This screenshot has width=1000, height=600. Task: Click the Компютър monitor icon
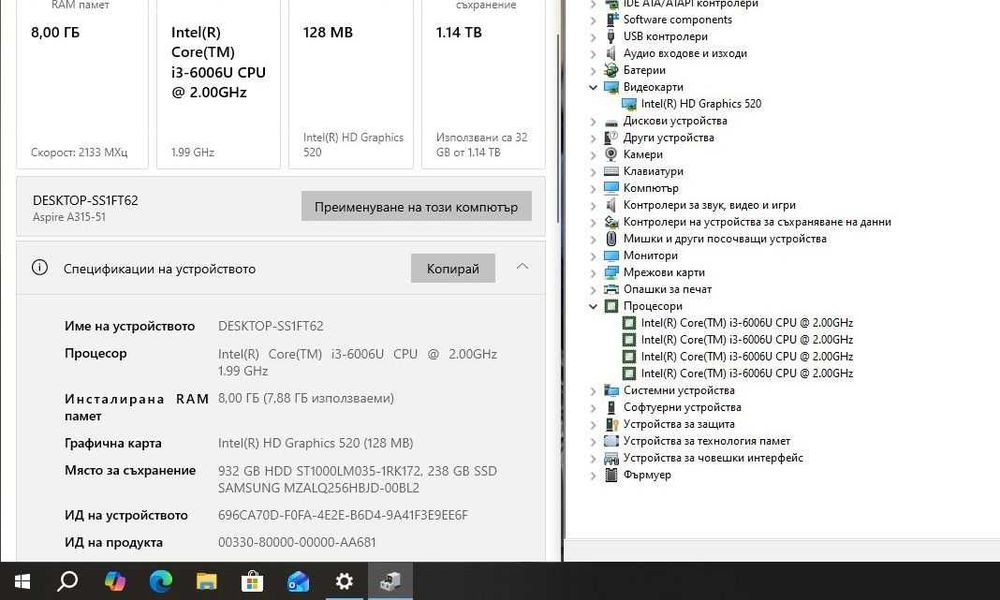611,188
